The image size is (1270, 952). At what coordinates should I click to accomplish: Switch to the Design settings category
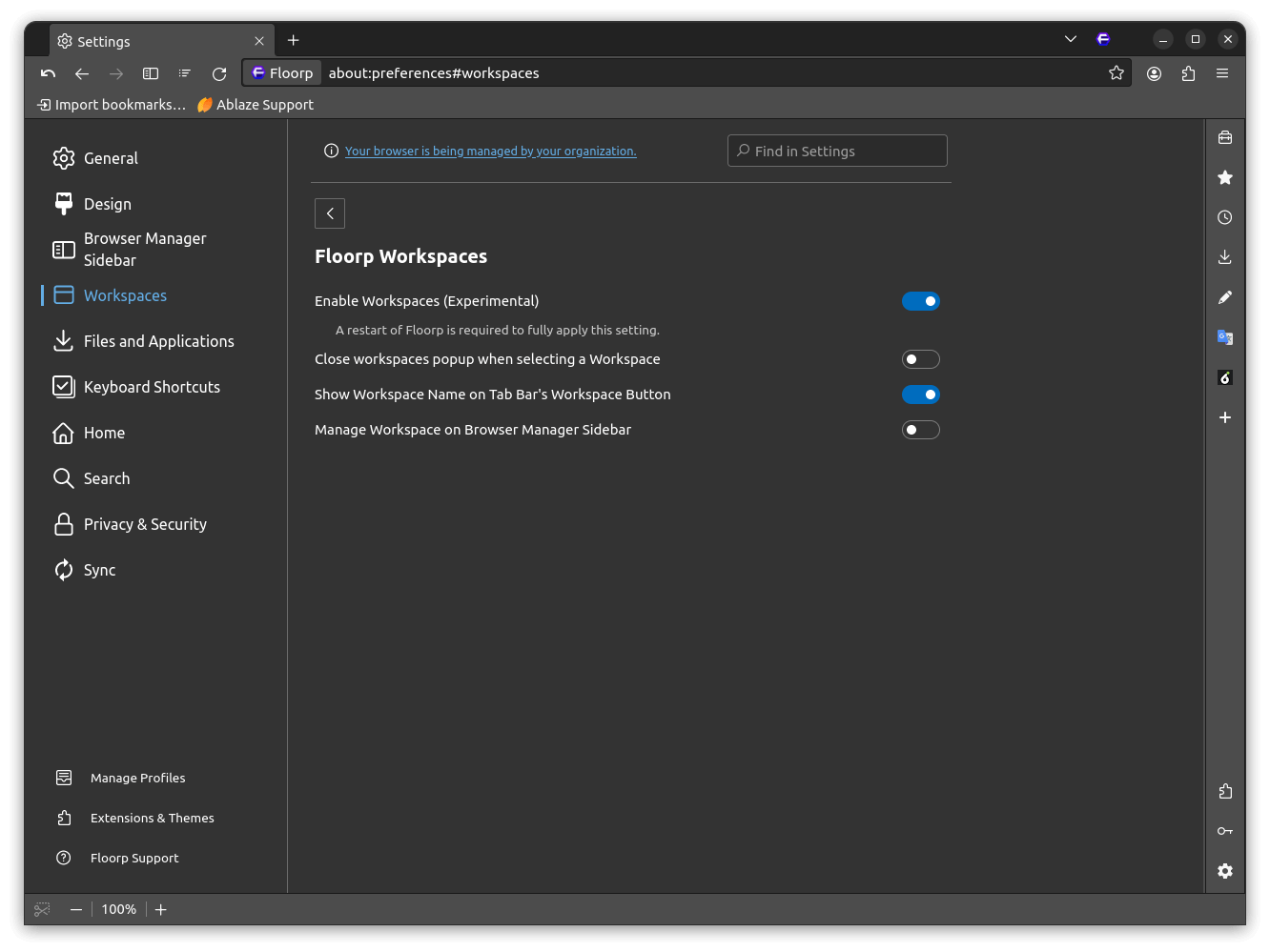point(107,204)
